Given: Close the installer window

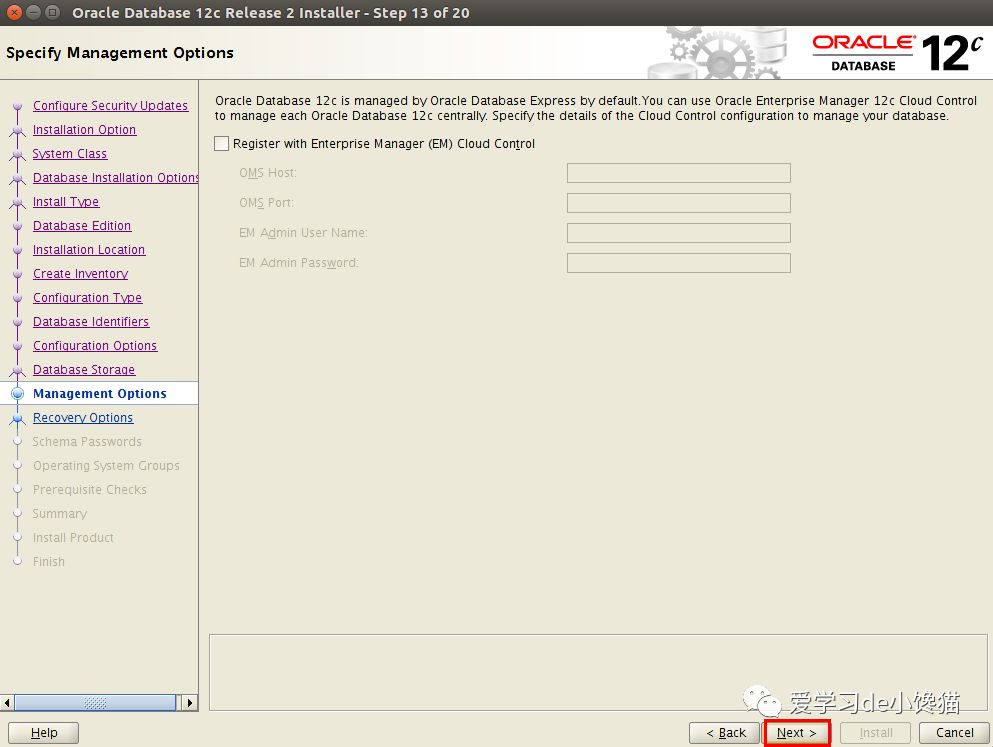Looking at the screenshot, I should (x=14, y=12).
